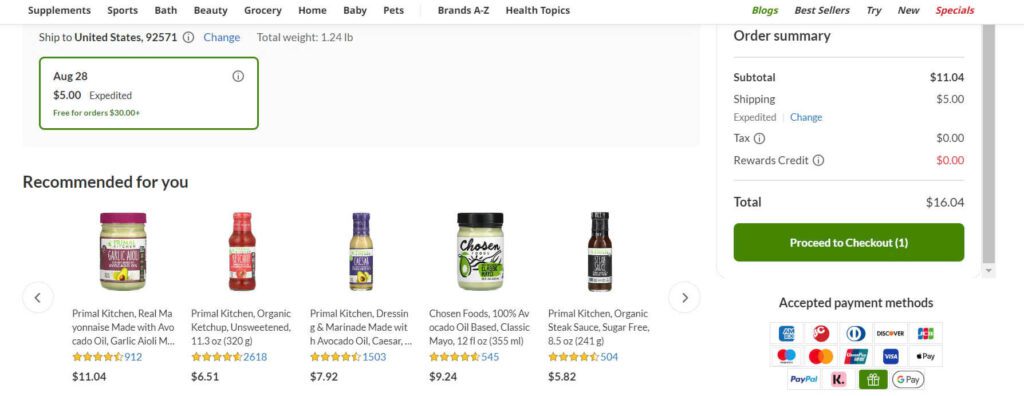Select the Aug 28 Expedited shipping option
1024x396 pixels.
[x=149, y=93]
